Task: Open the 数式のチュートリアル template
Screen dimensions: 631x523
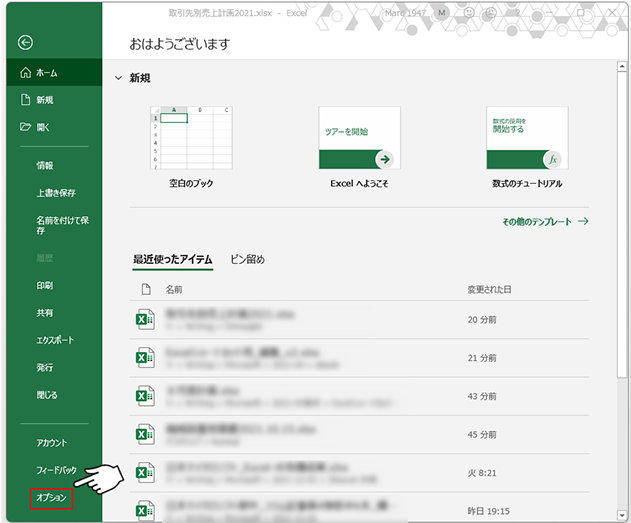Action: point(527,138)
